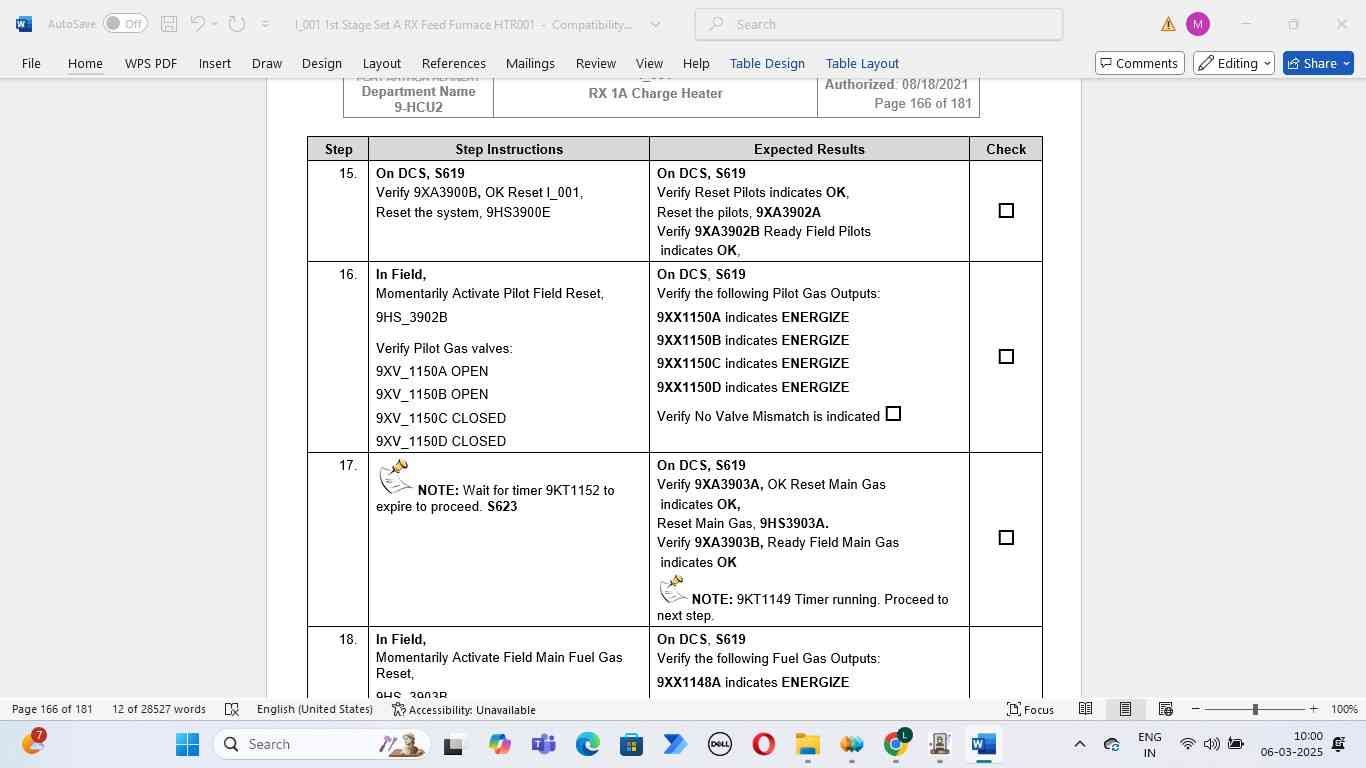Viewport: 1366px width, 768px height.
Task: Click the Redo icon in title bar
Action: tap(237, 24)
